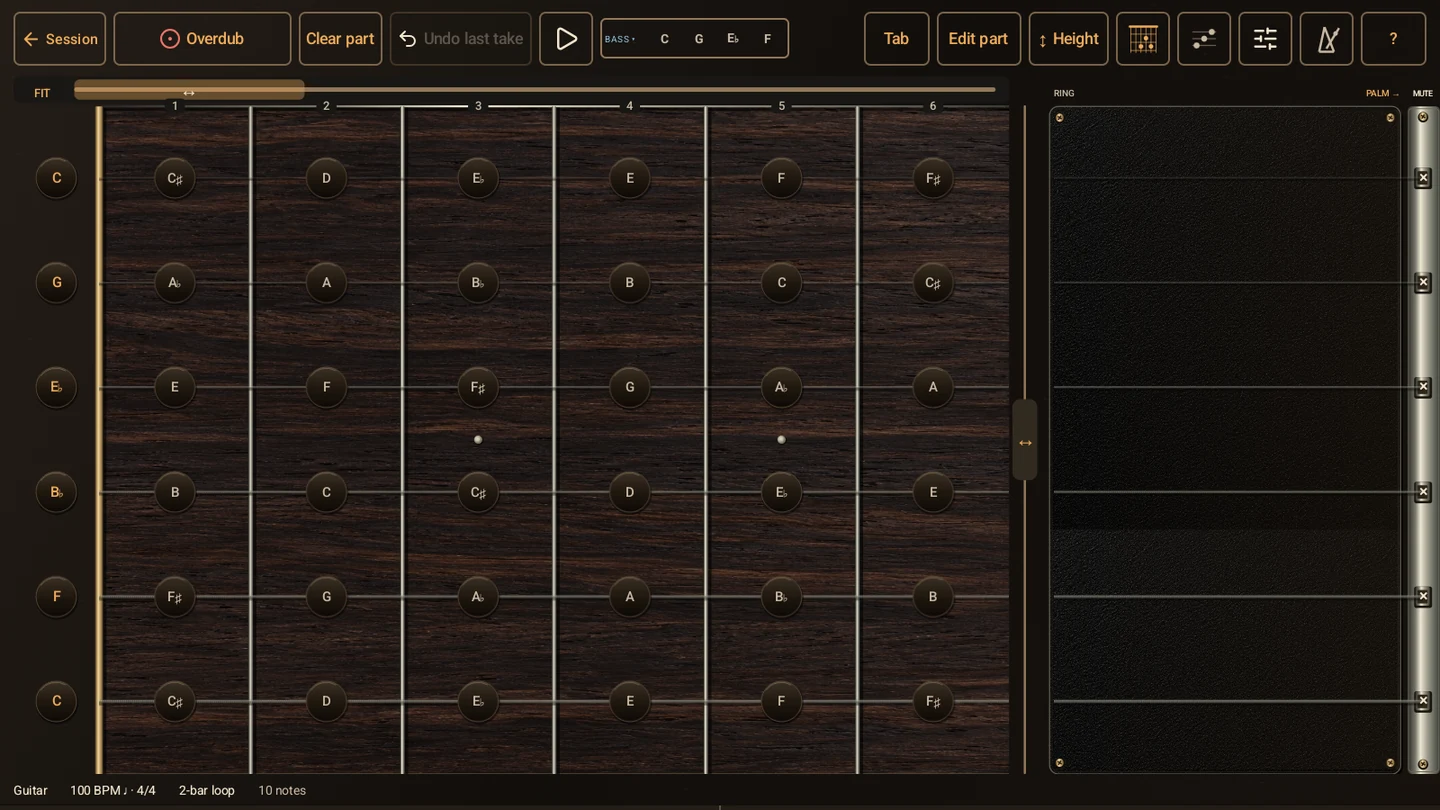
Task: Open Edit part
Action: click(x=978, y=39)
